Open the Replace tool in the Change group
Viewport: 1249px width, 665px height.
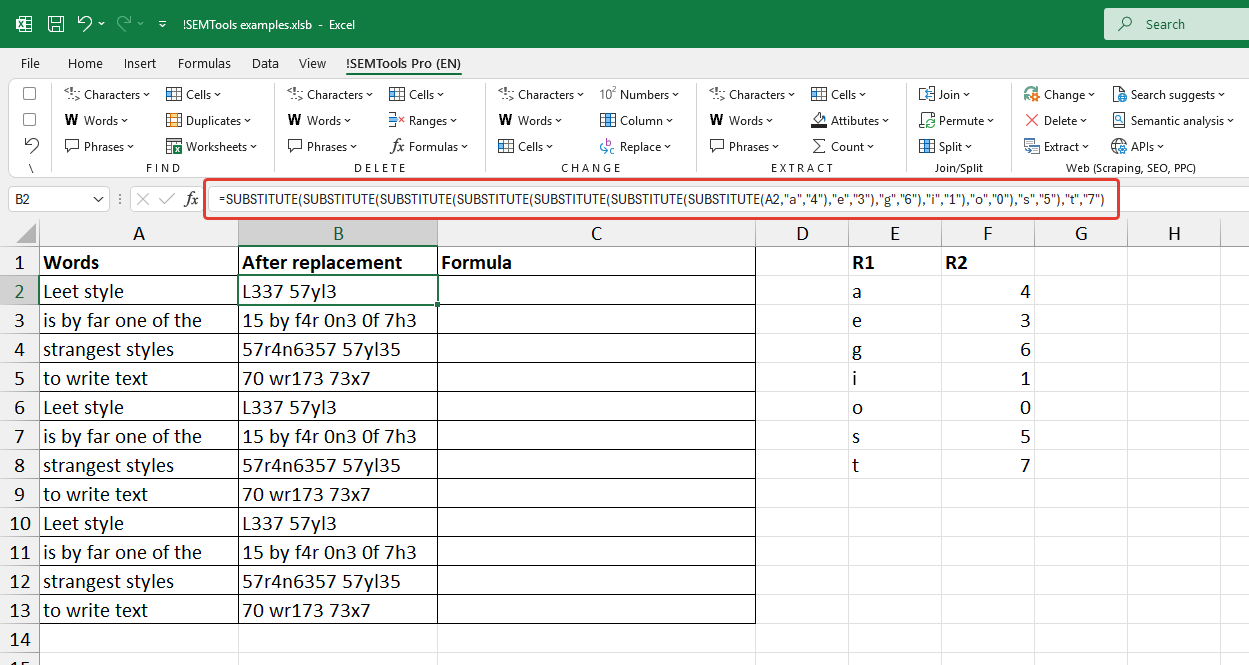coord(638,145)
